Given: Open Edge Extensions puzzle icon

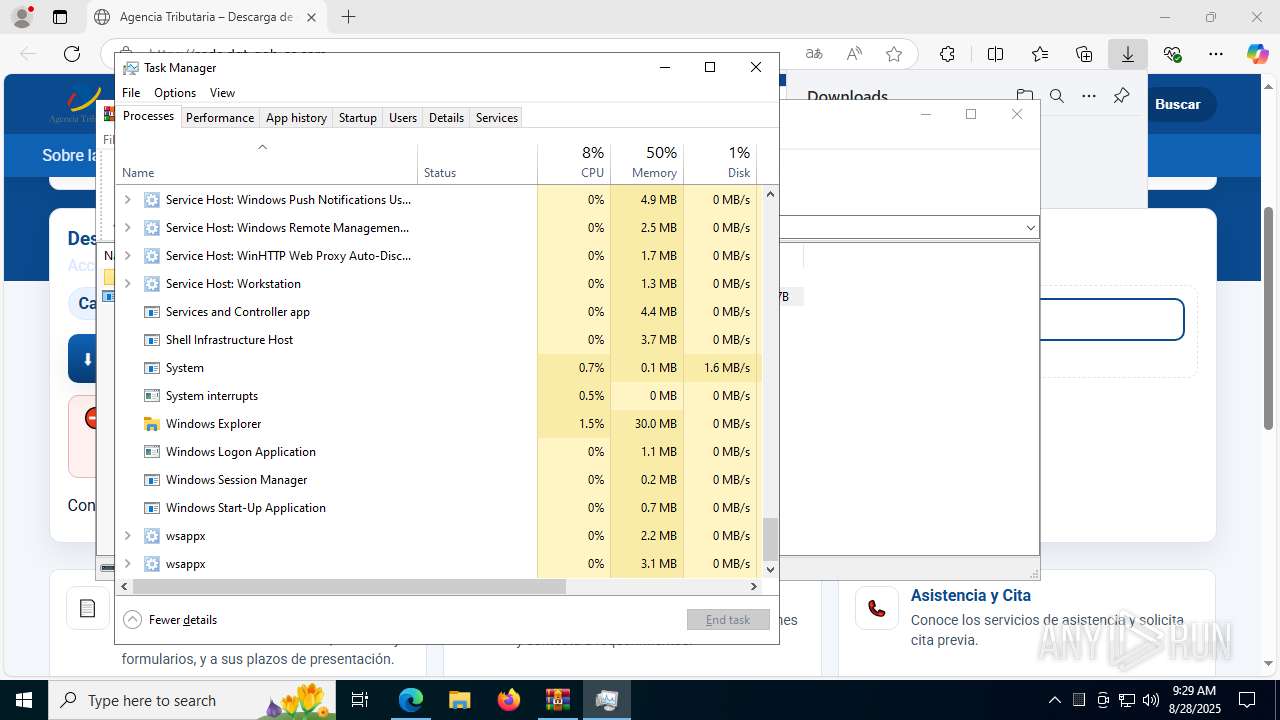Looking at the screenshot, I should point(947,54).
